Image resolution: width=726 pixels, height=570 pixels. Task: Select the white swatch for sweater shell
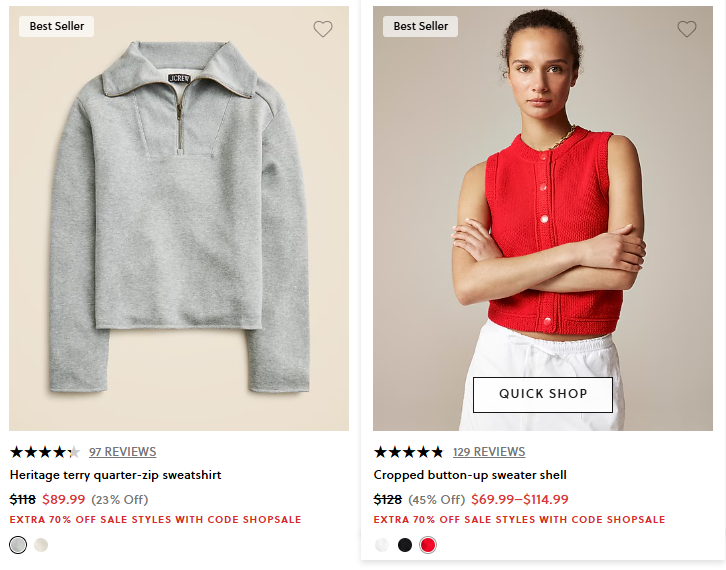pyautogui.click(x=382, y=545)
